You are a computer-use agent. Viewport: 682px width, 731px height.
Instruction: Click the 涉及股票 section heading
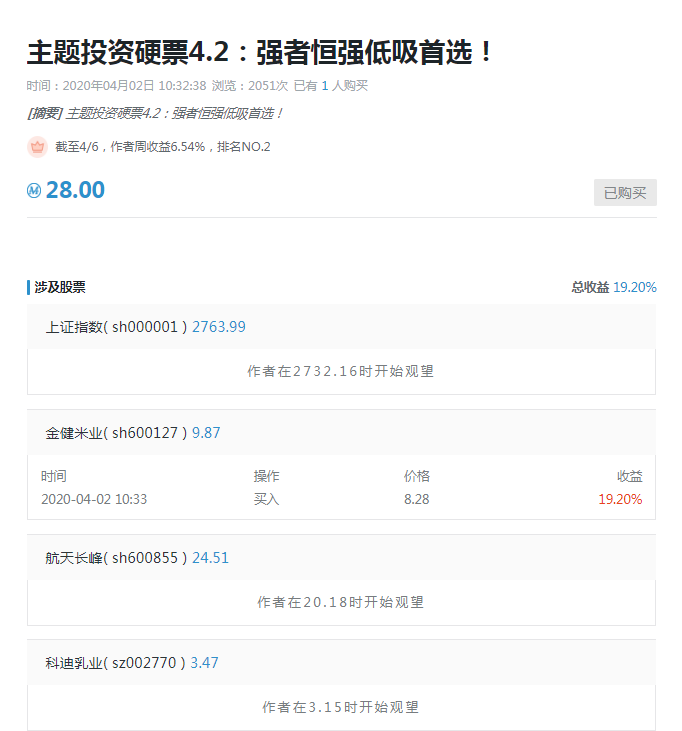tap(60, 287)
